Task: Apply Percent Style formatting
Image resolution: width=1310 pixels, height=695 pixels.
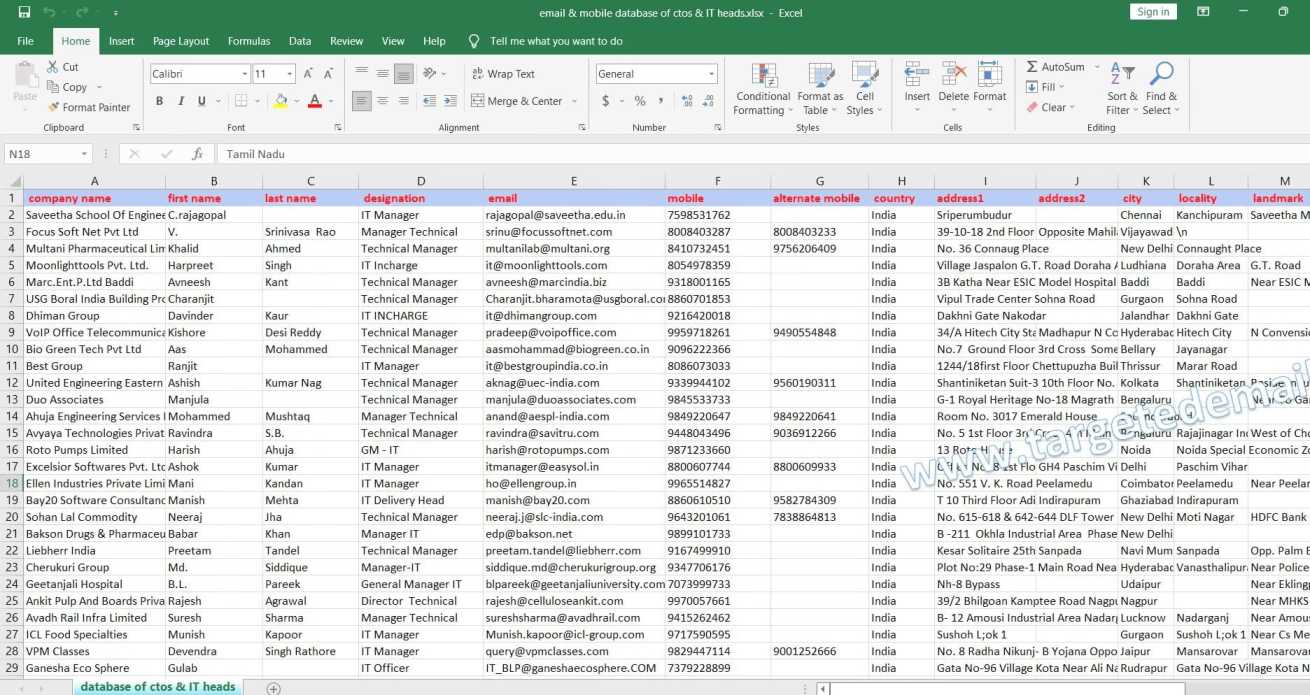Action: point(640,101)
